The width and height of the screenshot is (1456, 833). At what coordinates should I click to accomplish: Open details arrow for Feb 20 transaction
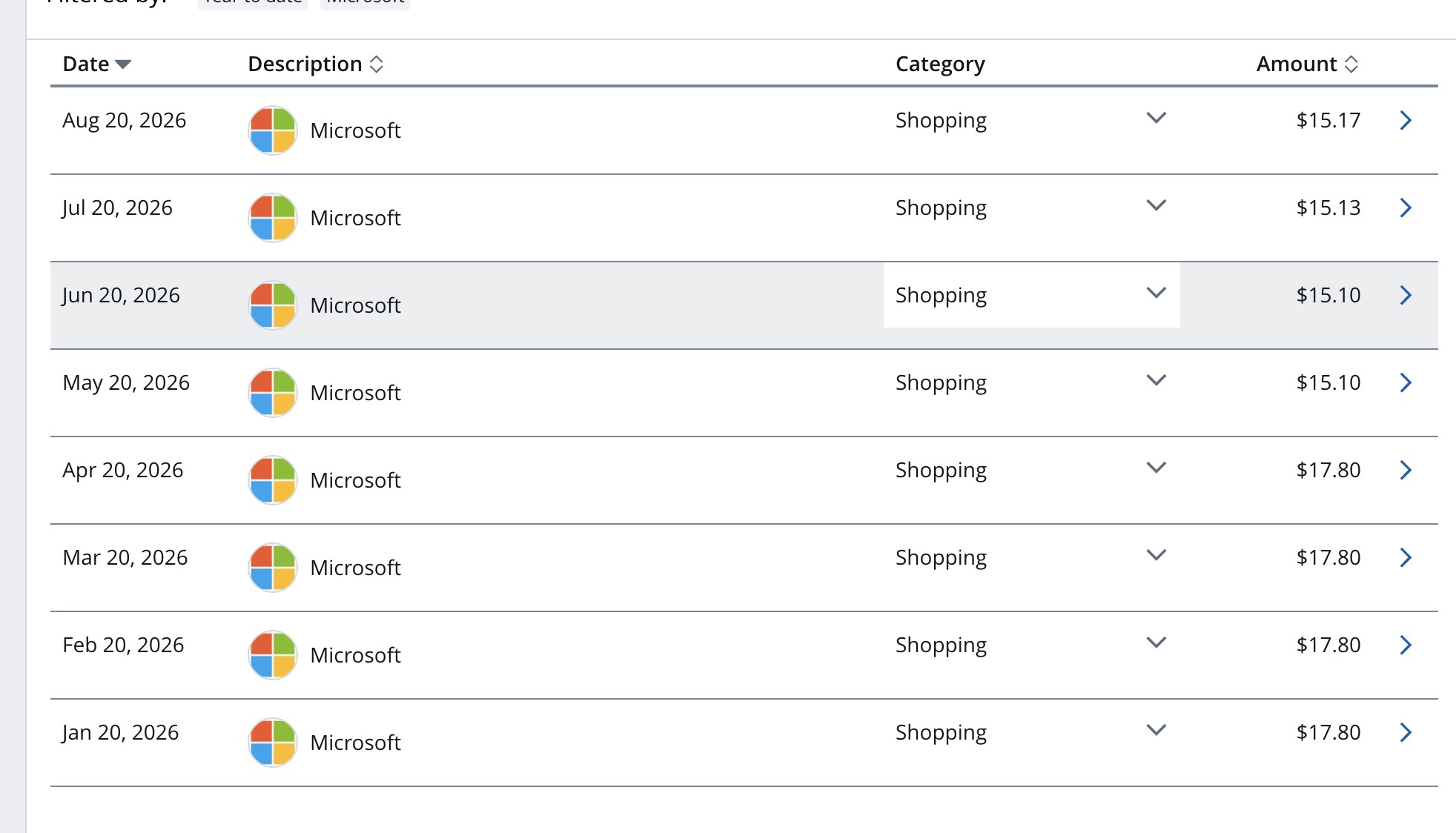click(x=1406, y=645)
